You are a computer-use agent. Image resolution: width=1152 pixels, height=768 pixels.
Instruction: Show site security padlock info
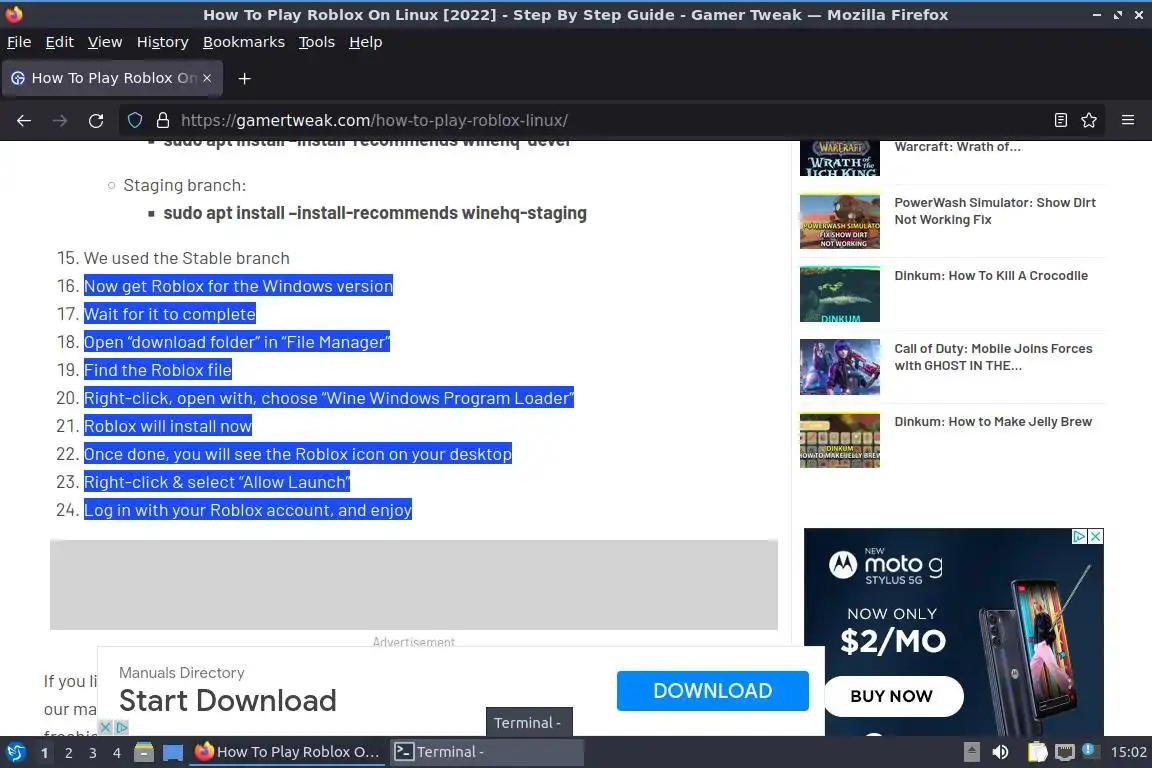click(x=162, y=121)
